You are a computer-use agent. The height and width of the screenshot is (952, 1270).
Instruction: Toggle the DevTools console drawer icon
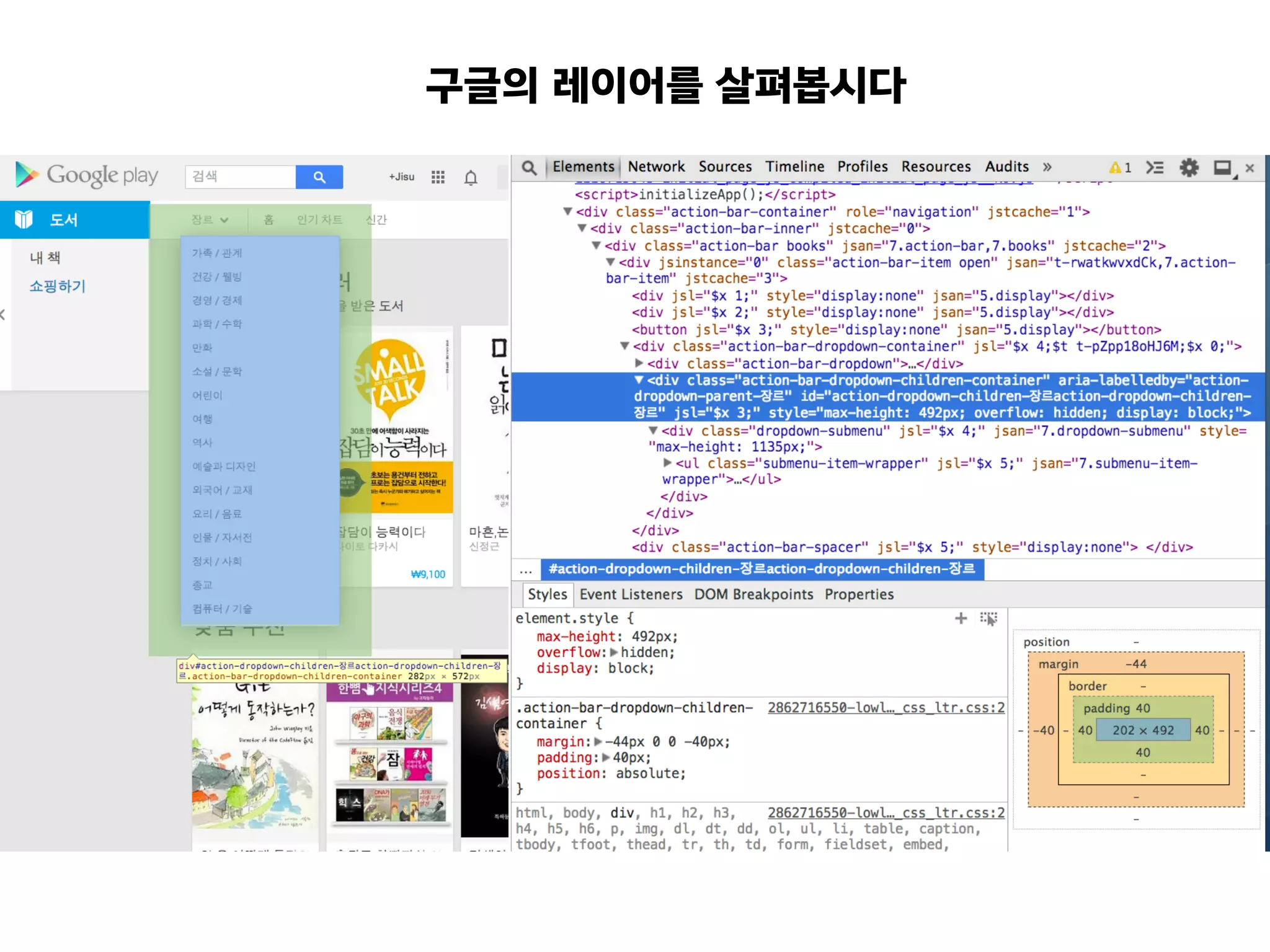1155,167
